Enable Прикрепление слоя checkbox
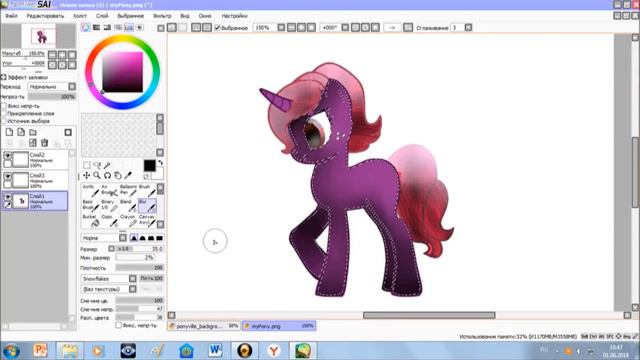 [4, 113]
